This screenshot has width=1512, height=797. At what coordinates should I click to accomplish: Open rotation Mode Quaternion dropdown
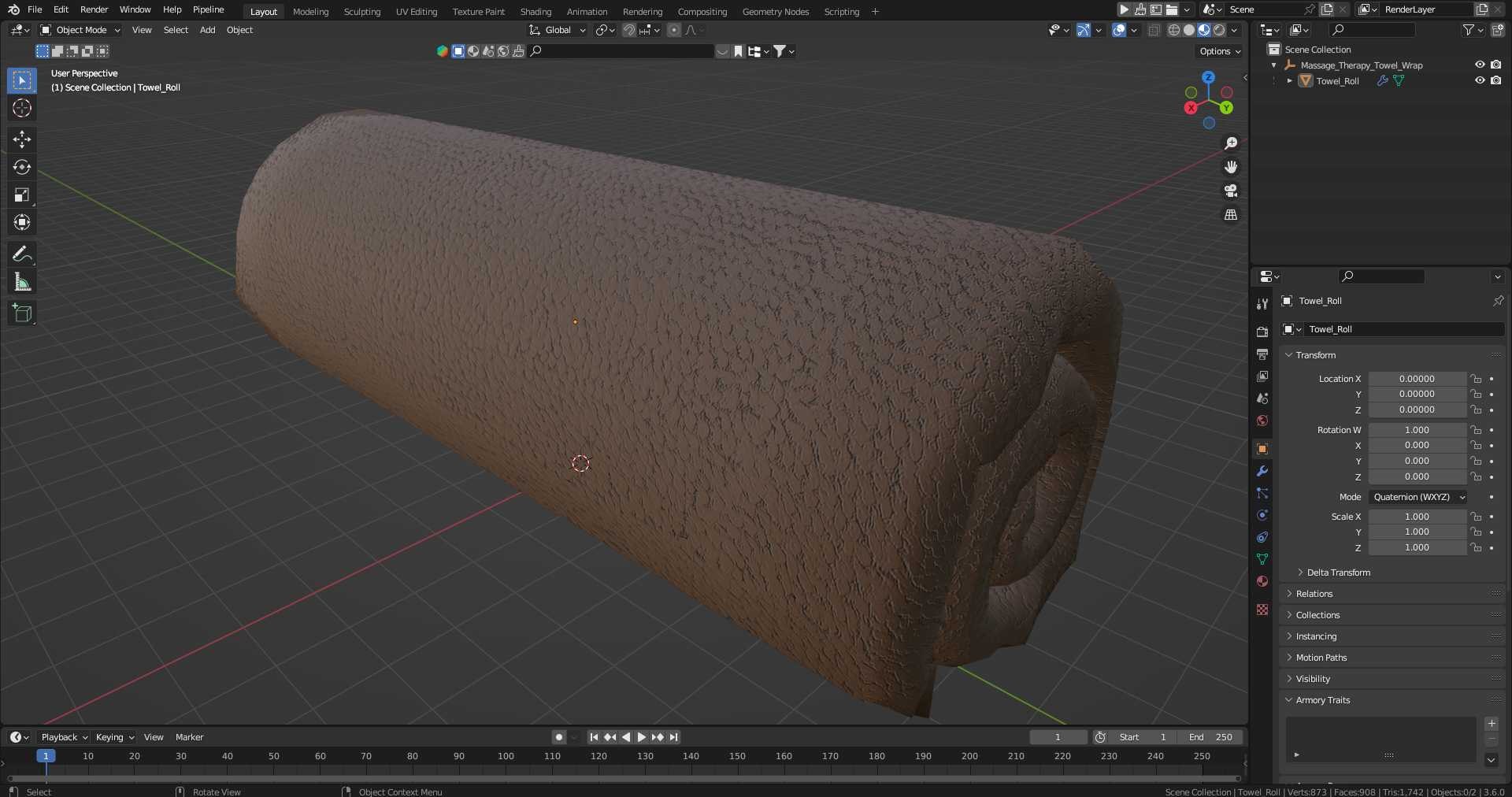(x=1417, y=497)
